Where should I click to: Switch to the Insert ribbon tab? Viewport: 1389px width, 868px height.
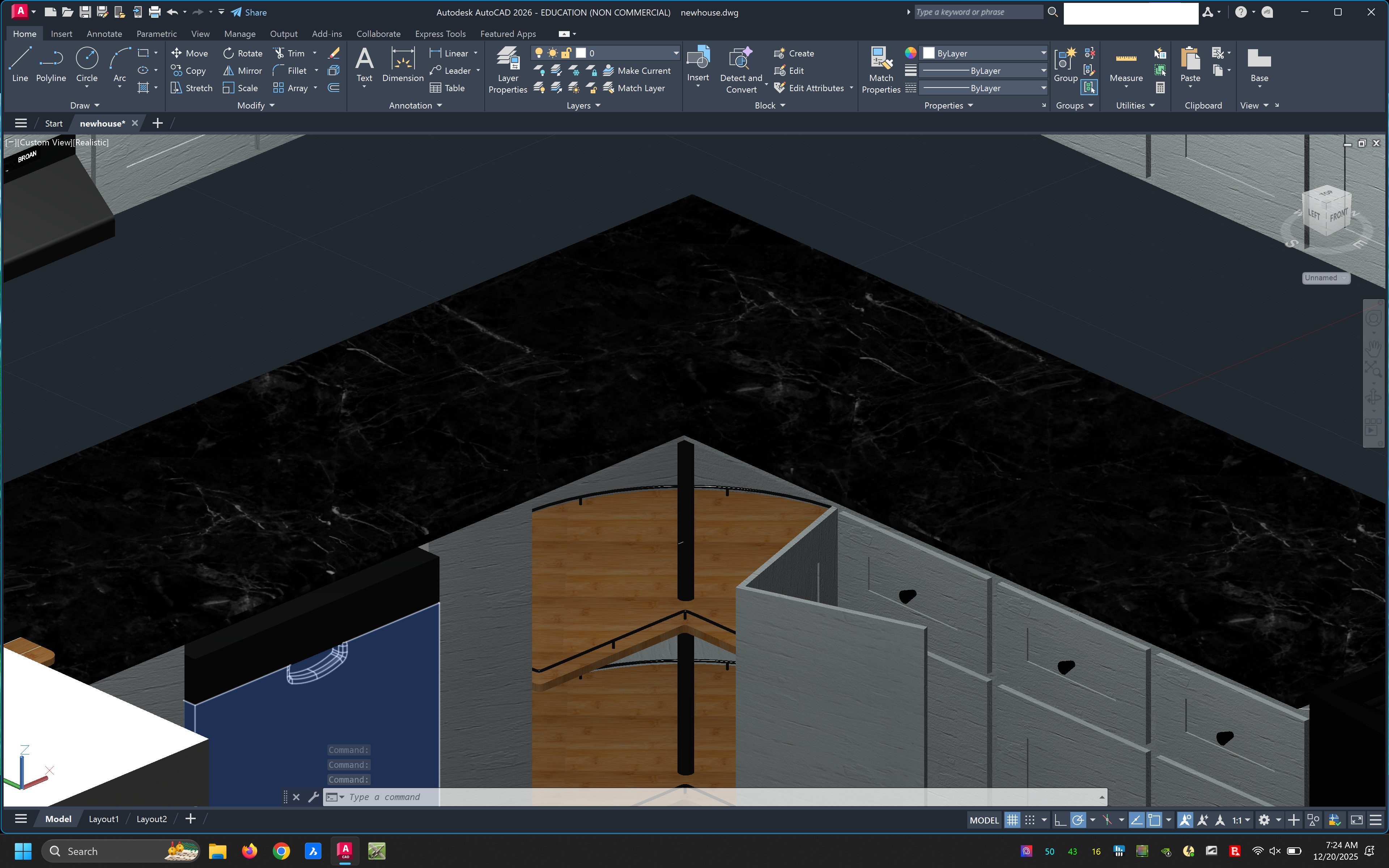tap(61, 34)
